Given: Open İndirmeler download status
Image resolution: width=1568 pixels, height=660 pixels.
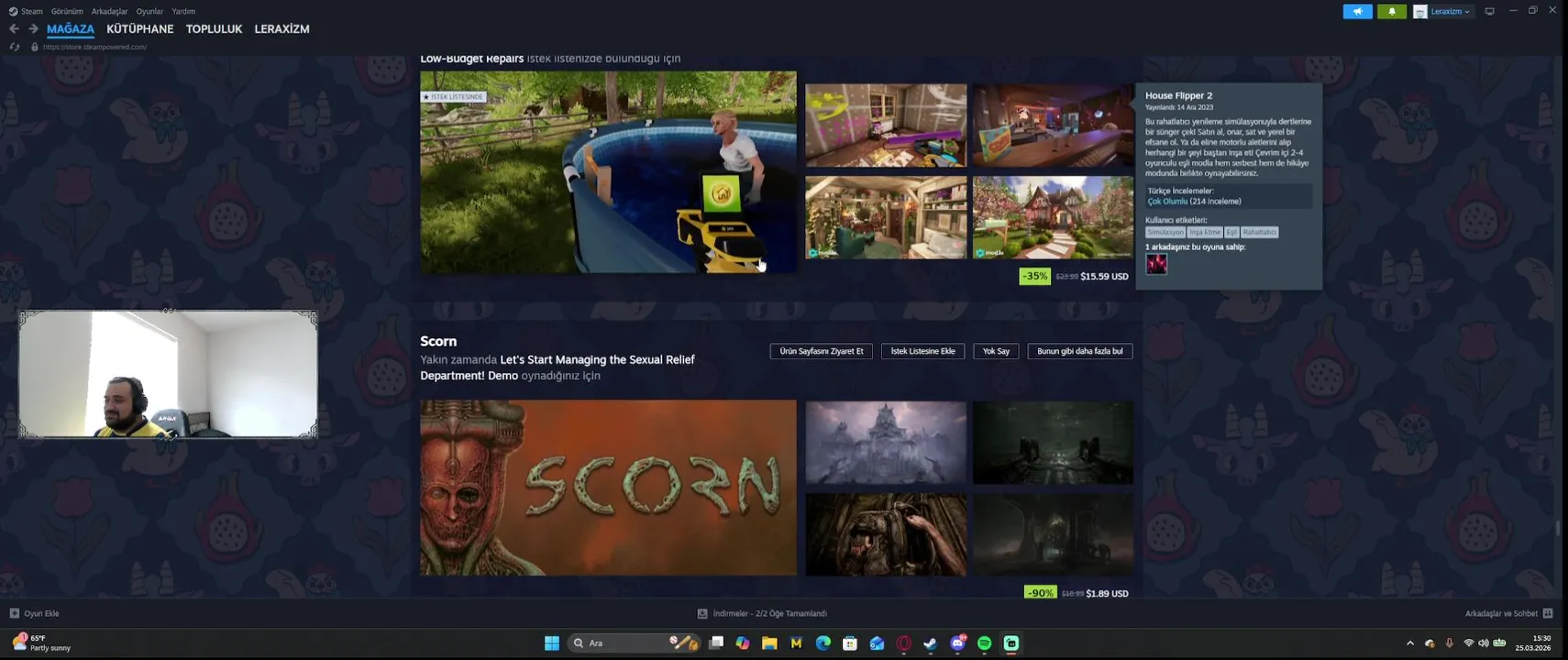Looking at the screenshot, I should point(762,613).
